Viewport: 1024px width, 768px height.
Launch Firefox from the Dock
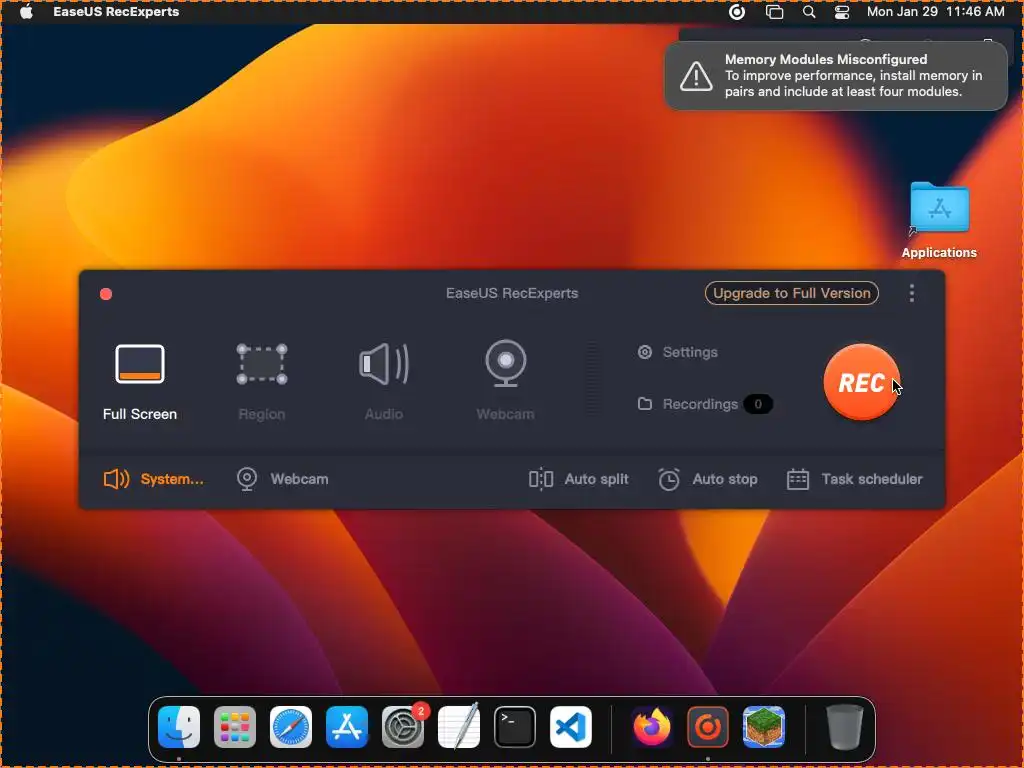tap(652, 727)
